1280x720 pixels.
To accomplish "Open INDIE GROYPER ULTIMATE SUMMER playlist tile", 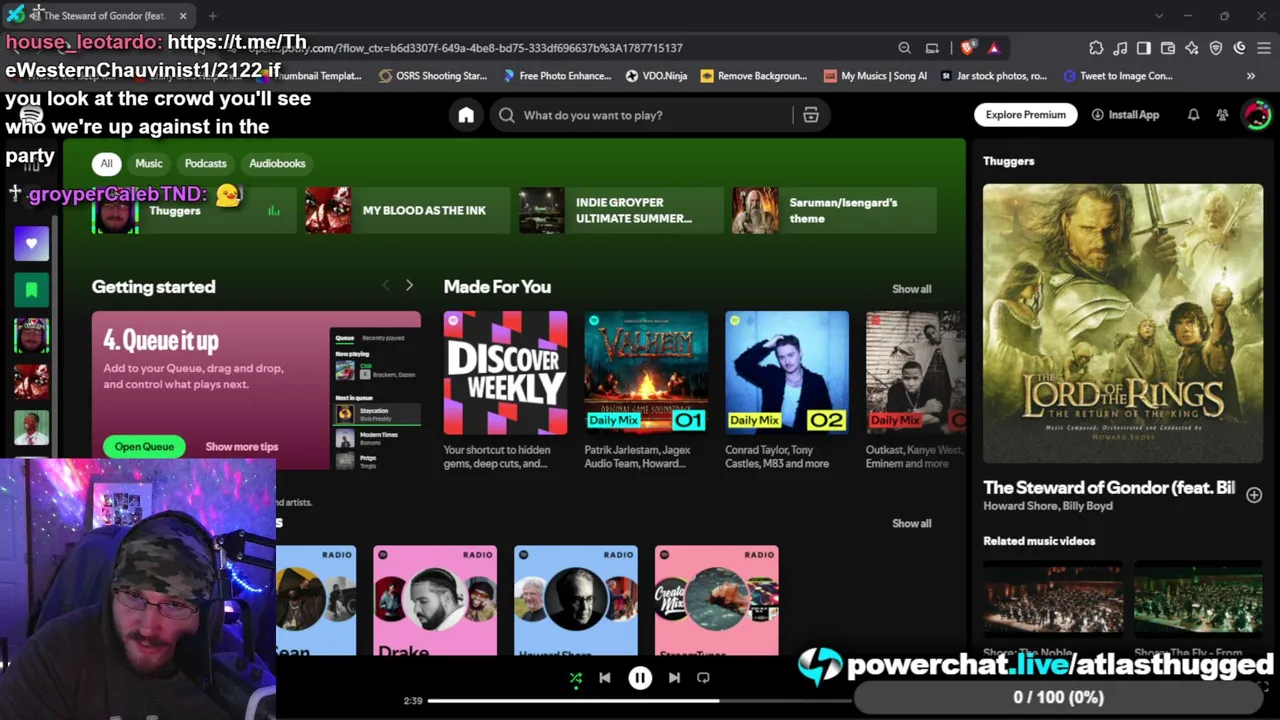I will coord(621,210).
